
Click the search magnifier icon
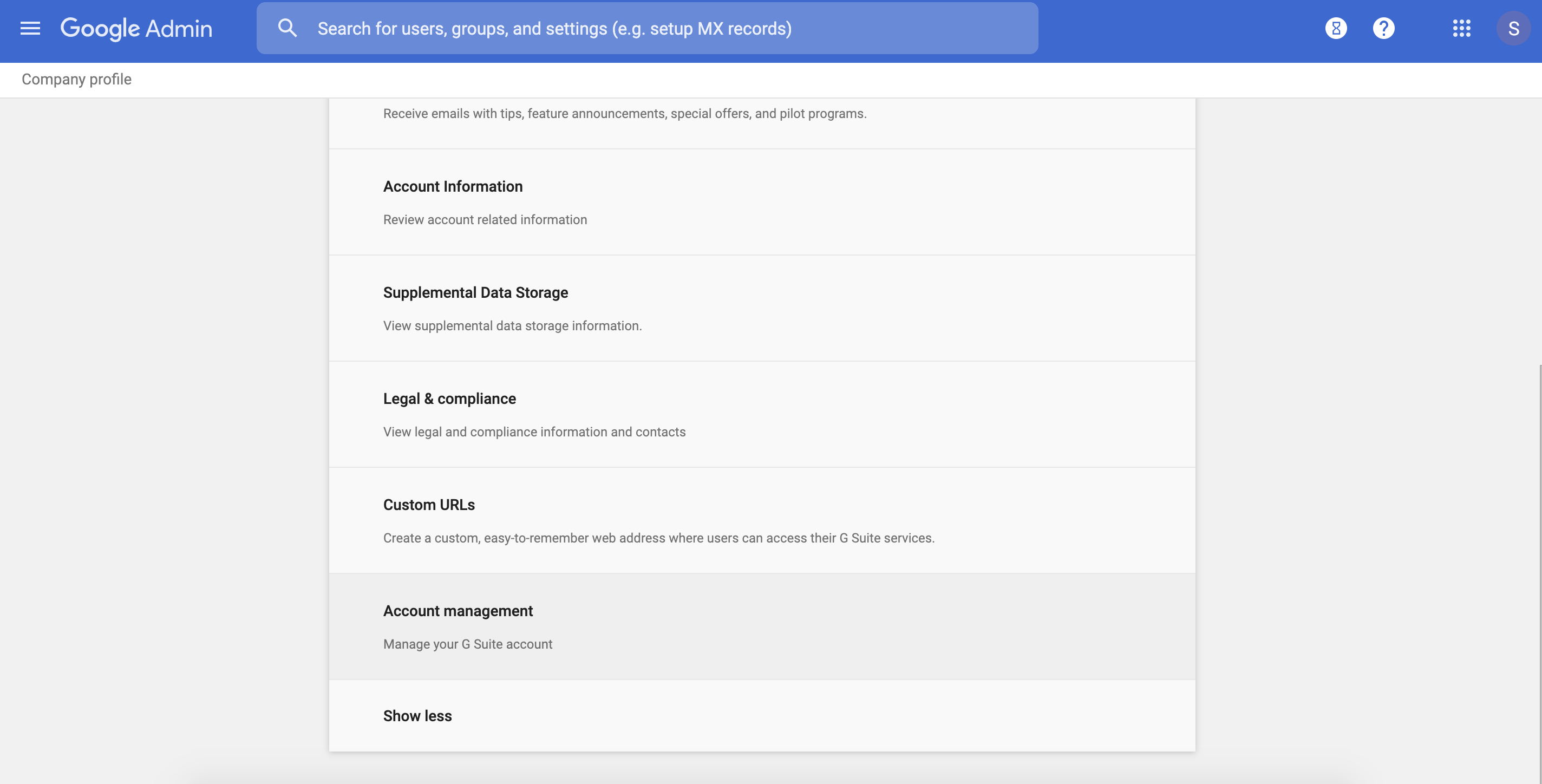coord(288,28)
